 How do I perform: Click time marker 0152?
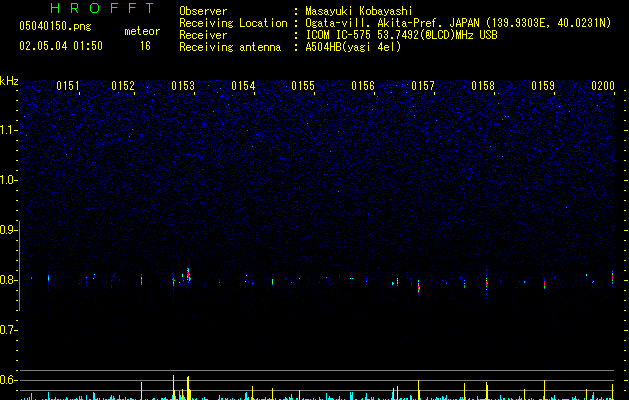[x=123, y=86]
